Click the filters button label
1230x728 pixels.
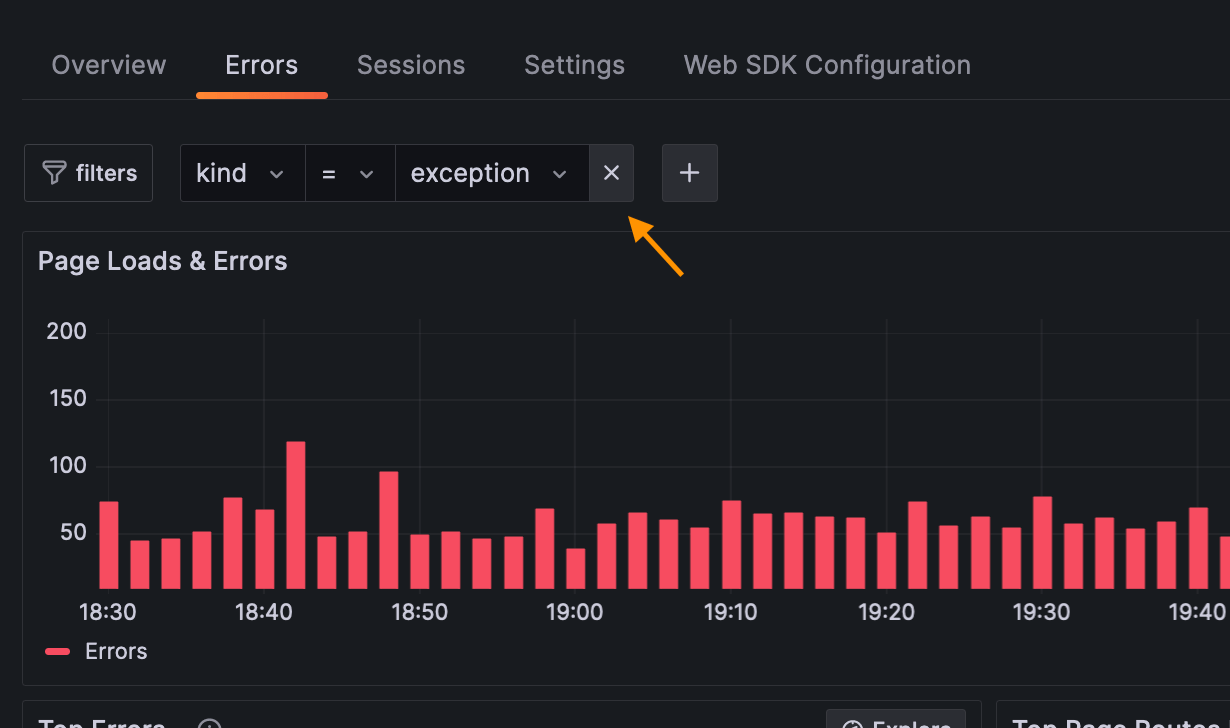[x=106, y=173]
